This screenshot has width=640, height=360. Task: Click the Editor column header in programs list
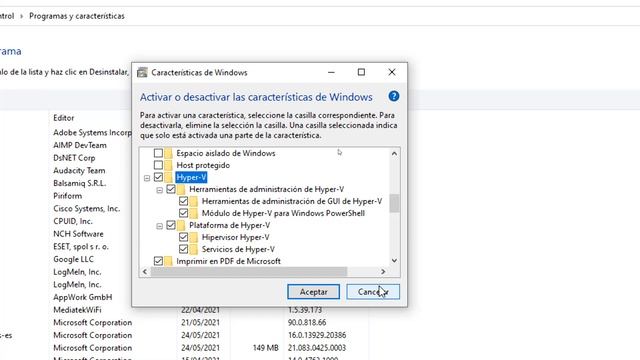[x=64, y=118]
